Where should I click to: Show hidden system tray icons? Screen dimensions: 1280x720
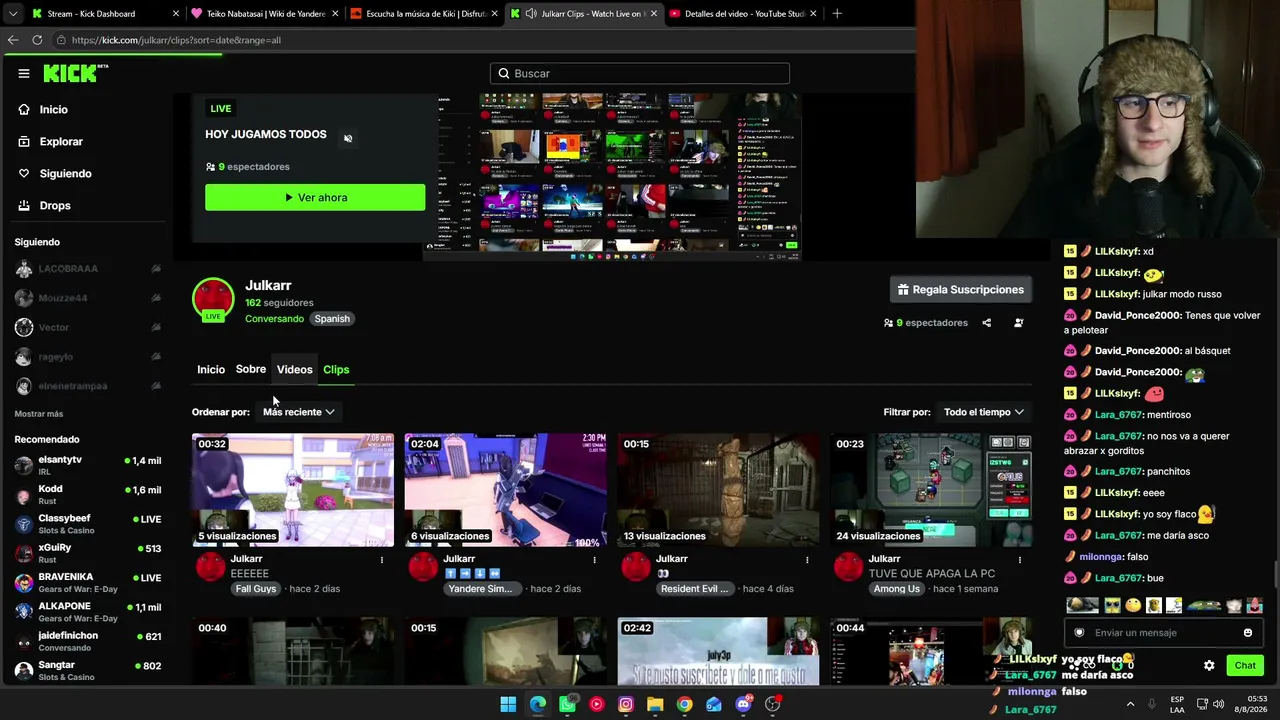point(1131,704)
